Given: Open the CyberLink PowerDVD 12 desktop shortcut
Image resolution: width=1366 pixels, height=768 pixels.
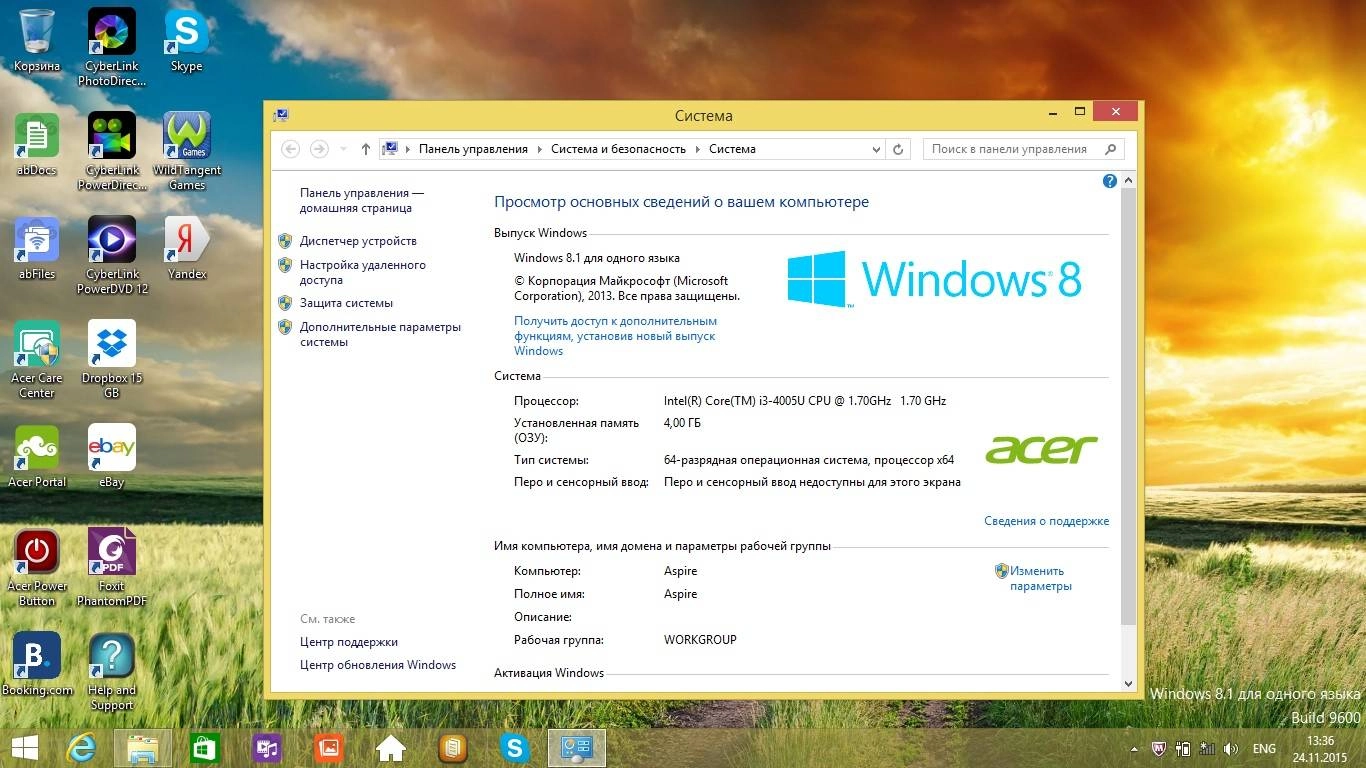Looking at the screenshot, I should tap(112, 255).
